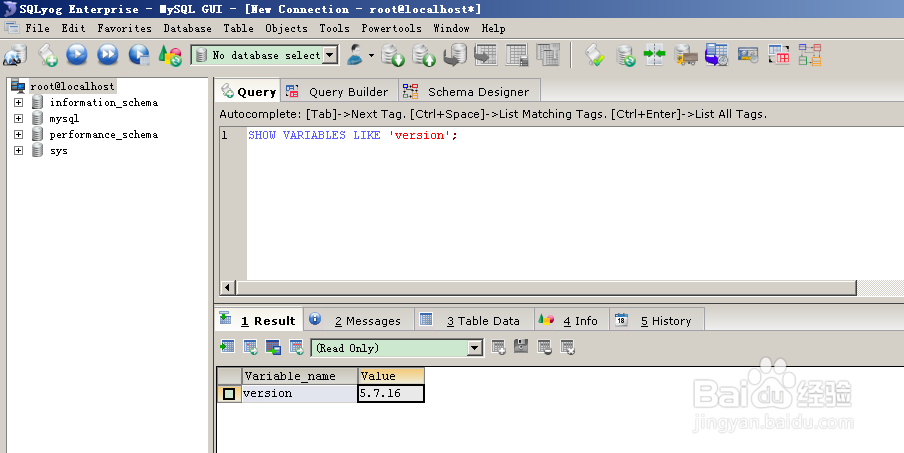Open the Help menu
This screenshot has height=453, width=904.
point(494,28)
